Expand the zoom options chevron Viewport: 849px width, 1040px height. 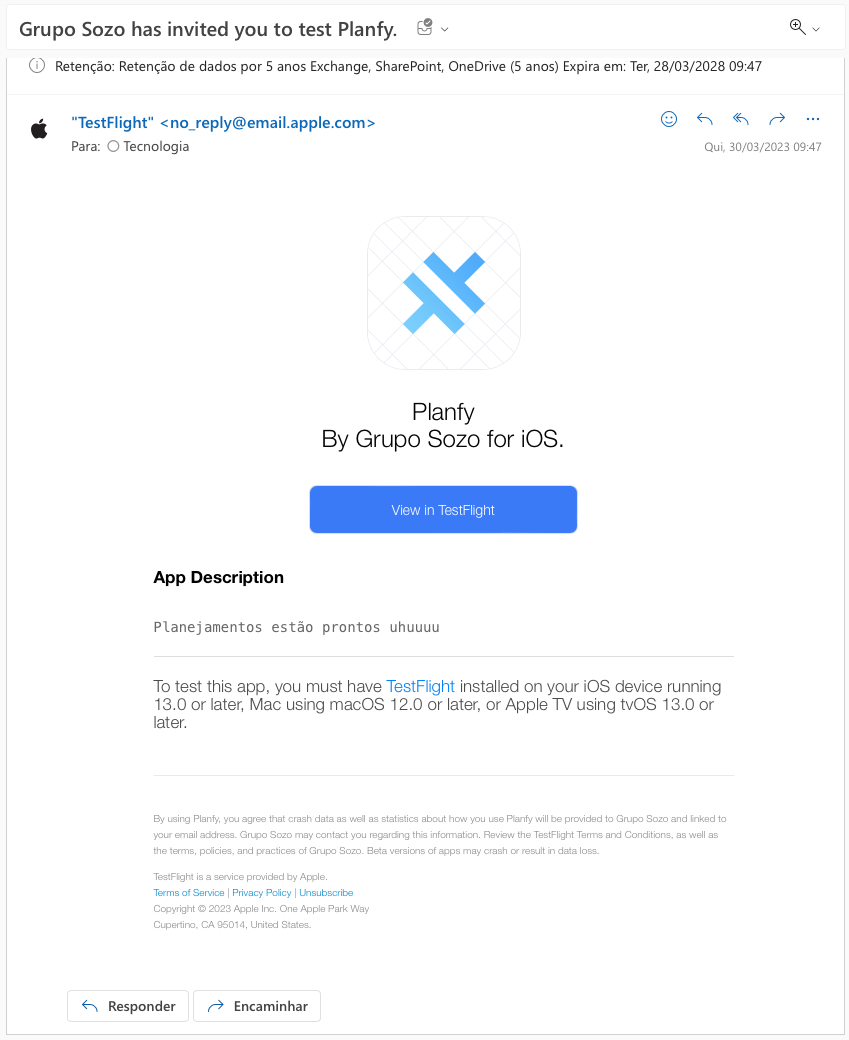(816, 29)
